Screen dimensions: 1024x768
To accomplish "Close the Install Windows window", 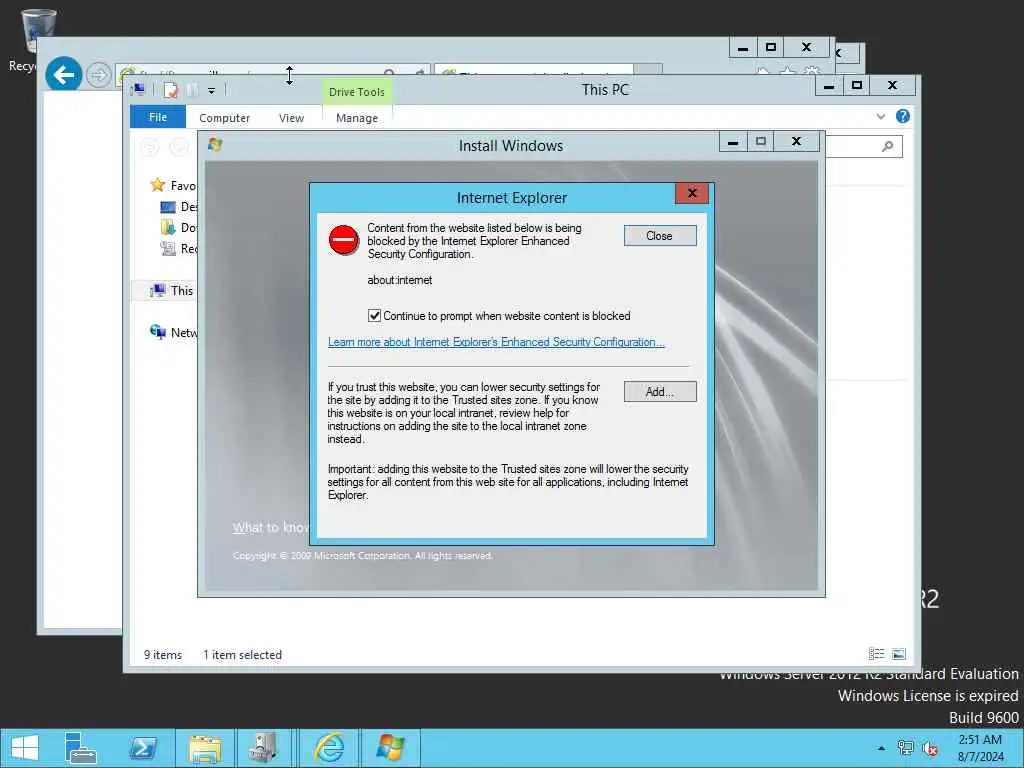I will pyautogui.click(x=797, y=141).
